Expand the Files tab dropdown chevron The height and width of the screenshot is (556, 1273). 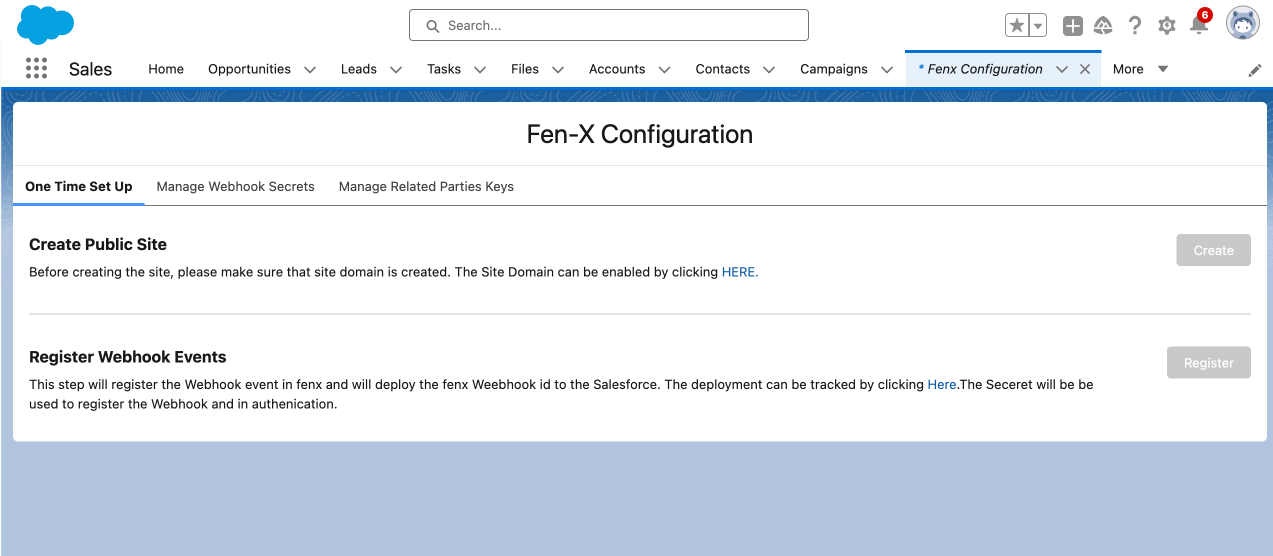click(x=558, y=70)
